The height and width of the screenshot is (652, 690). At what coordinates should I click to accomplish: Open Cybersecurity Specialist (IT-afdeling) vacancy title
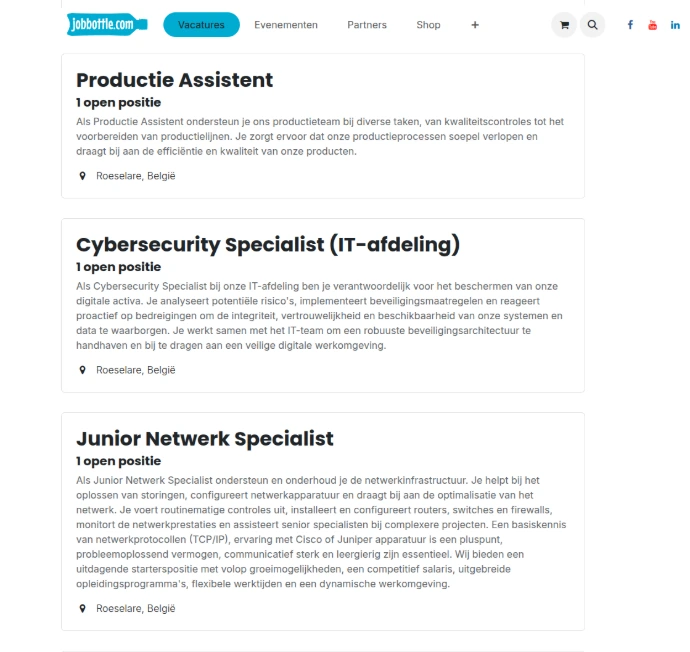(x=267, y=245)
